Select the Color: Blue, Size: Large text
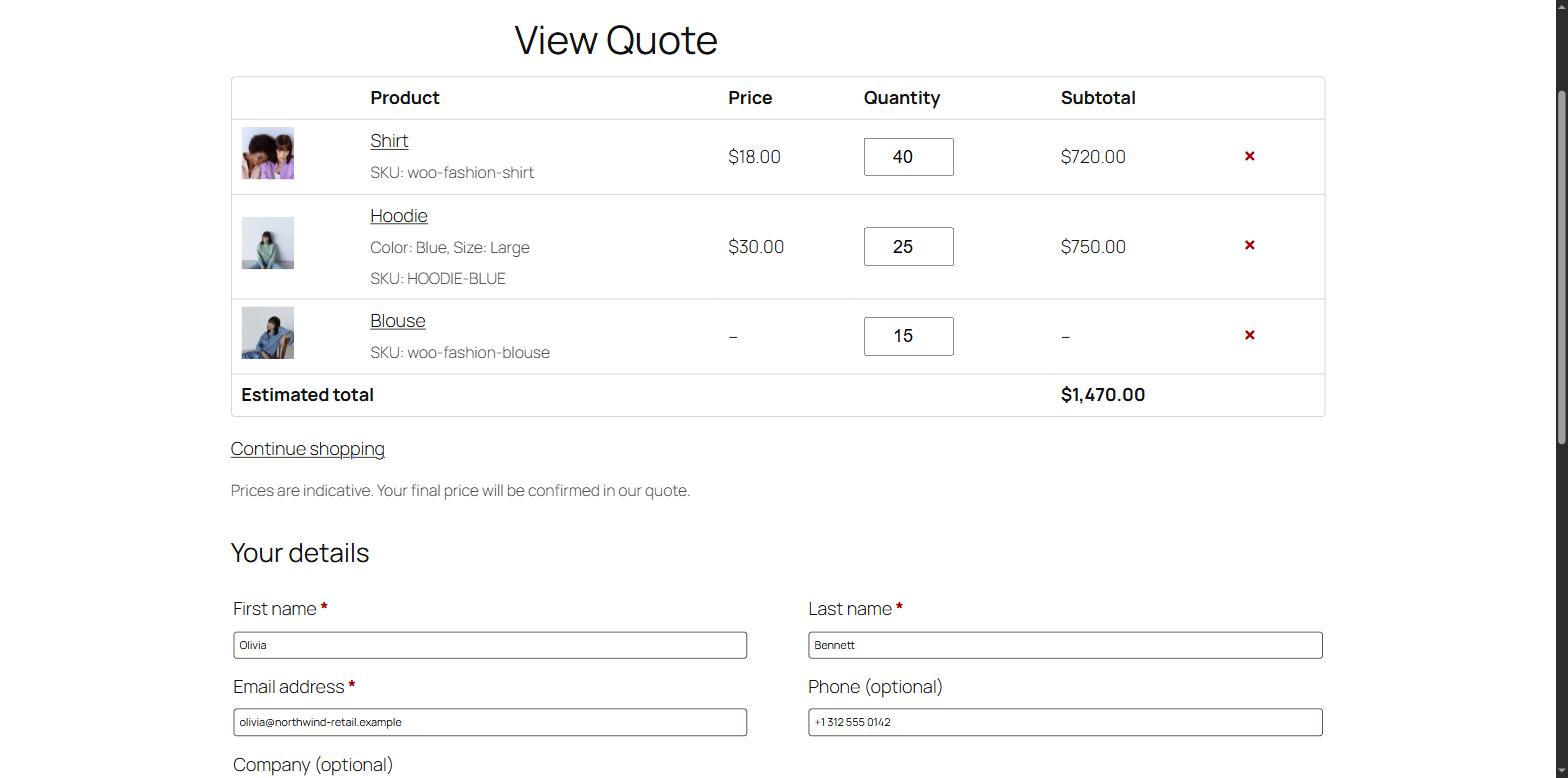The image size is (1568, 778). [x=450, y=248]
